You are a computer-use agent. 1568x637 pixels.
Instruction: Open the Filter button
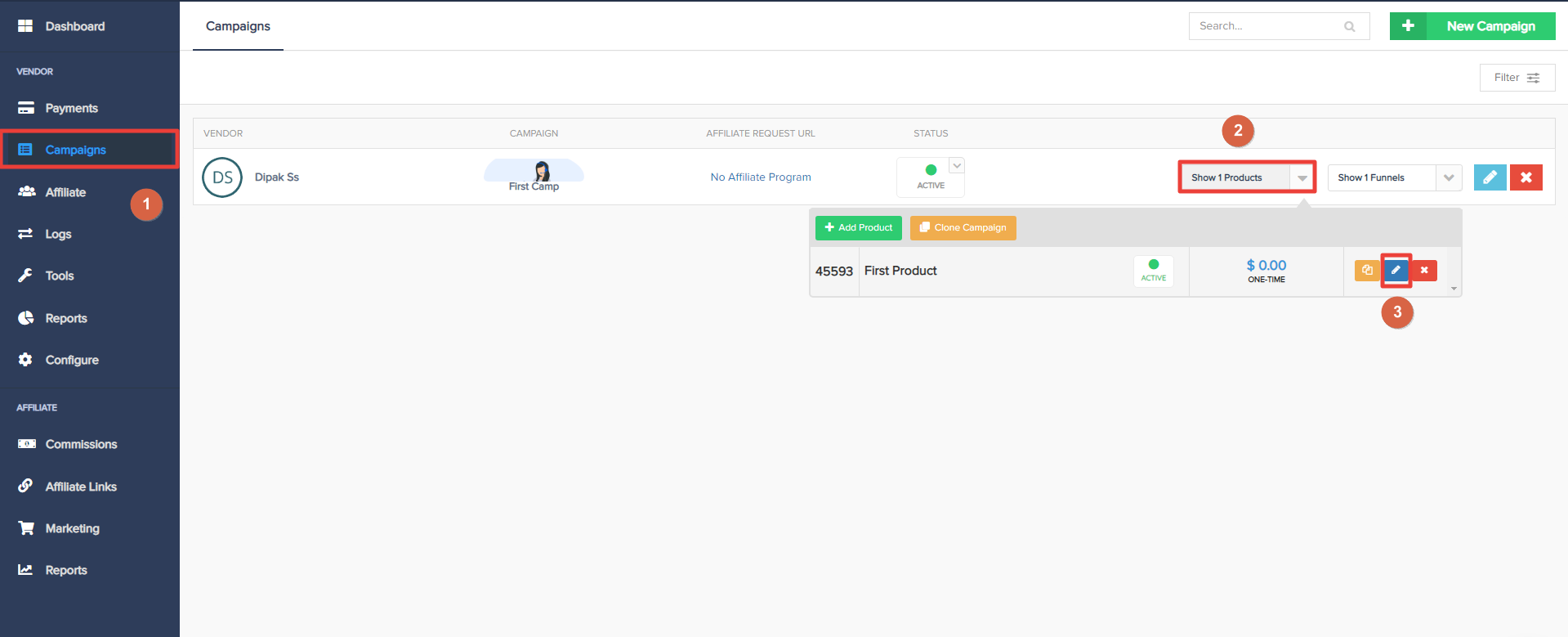click(x=1517, y=78)
